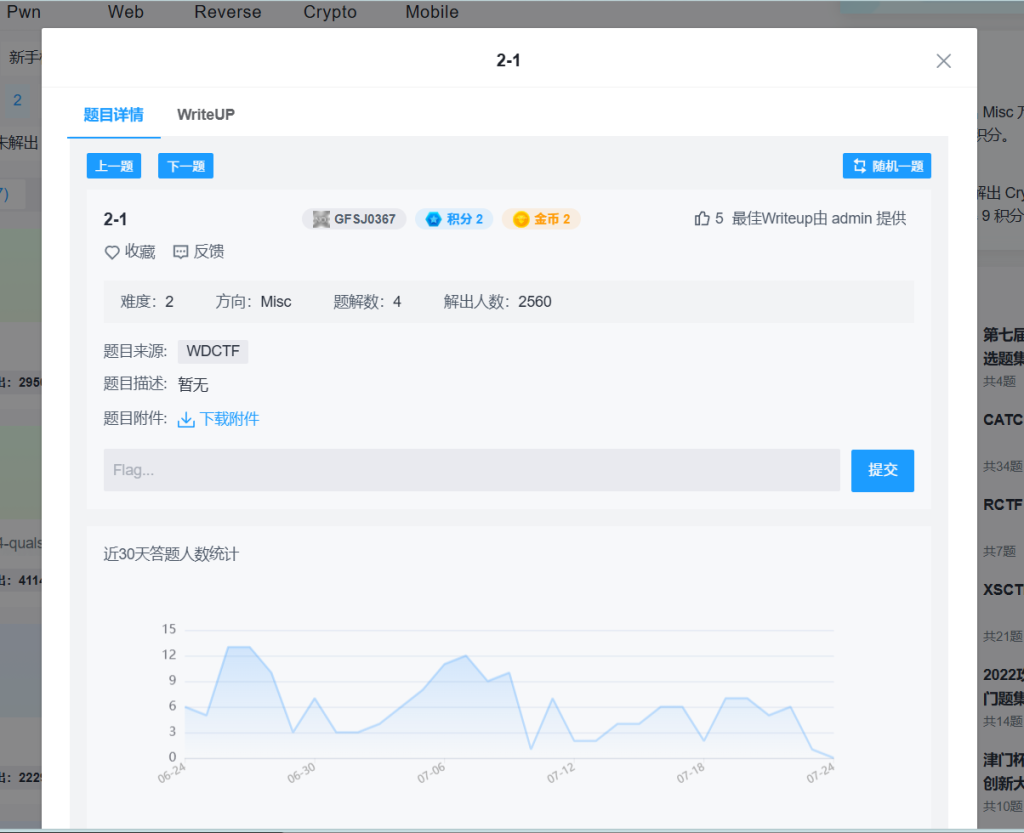
Task: Click the gold coin badge icon
Action: (521, 219)
